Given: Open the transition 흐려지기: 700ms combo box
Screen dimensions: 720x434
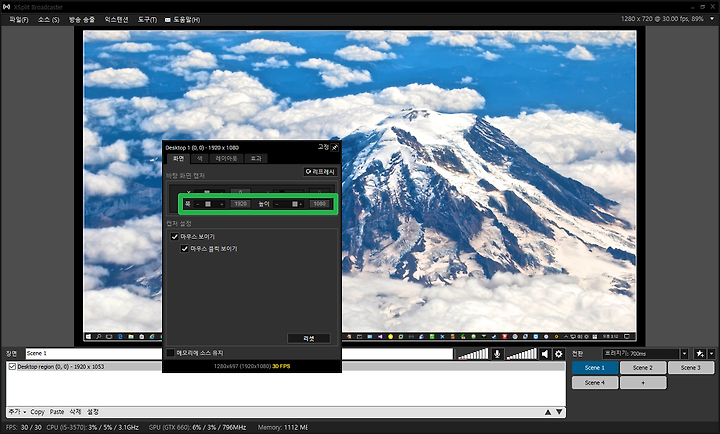Looking at the screenshot, I should (641, 354).
